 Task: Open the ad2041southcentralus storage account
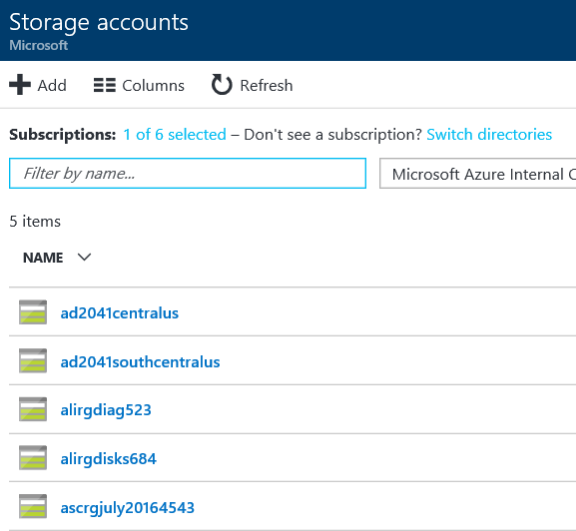140,362
